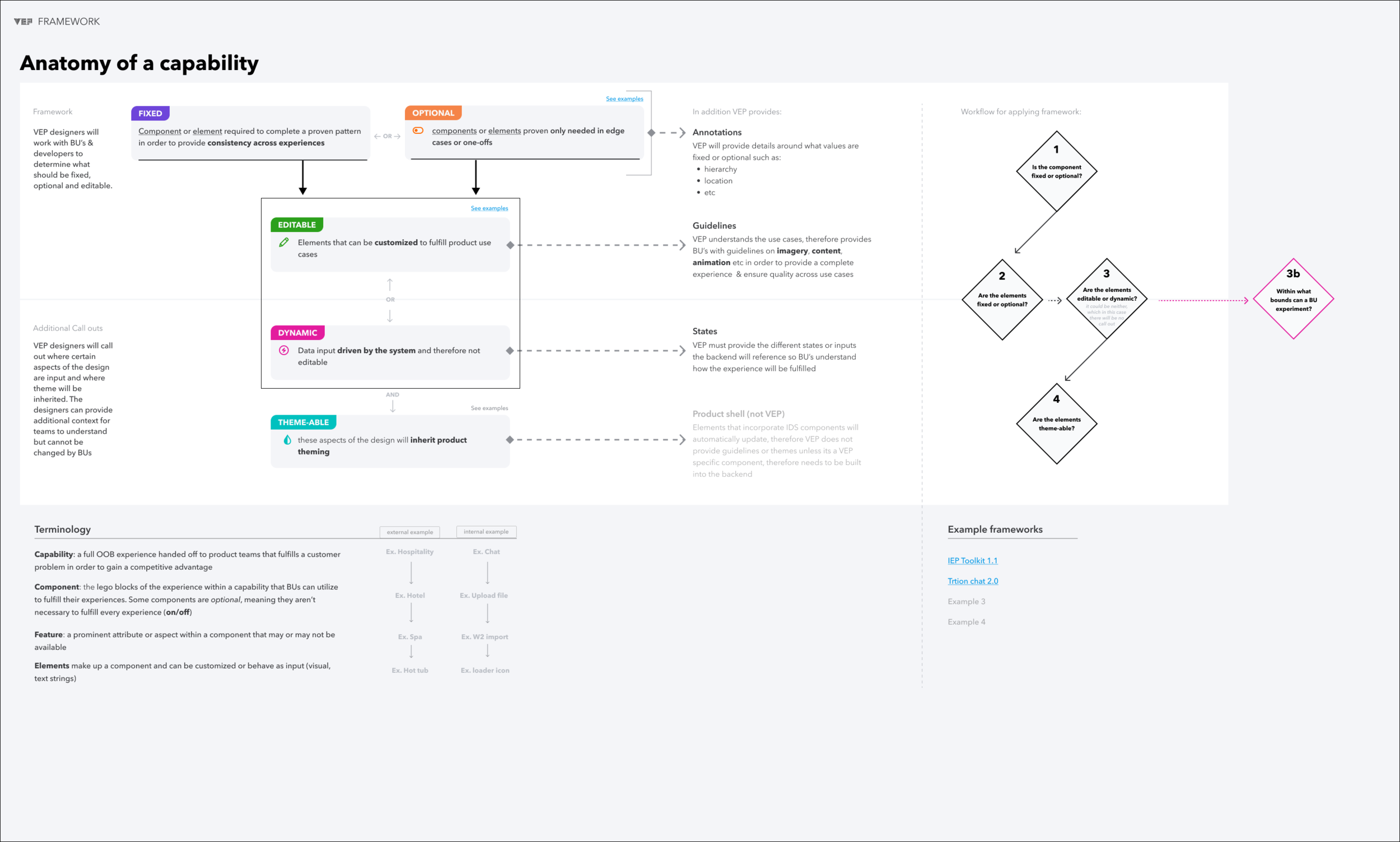
Task: Click diamond 1 'Is the component fixed or optional?'
Action: pos(1056,171)
